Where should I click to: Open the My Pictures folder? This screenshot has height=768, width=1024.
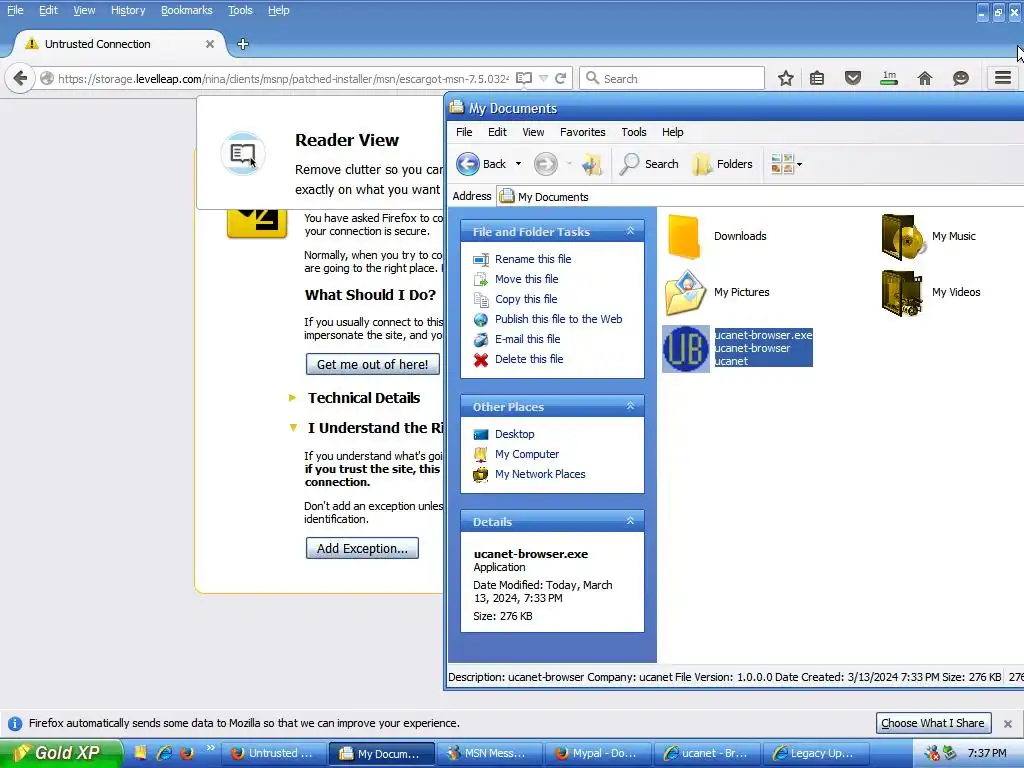tap(717, 292)
